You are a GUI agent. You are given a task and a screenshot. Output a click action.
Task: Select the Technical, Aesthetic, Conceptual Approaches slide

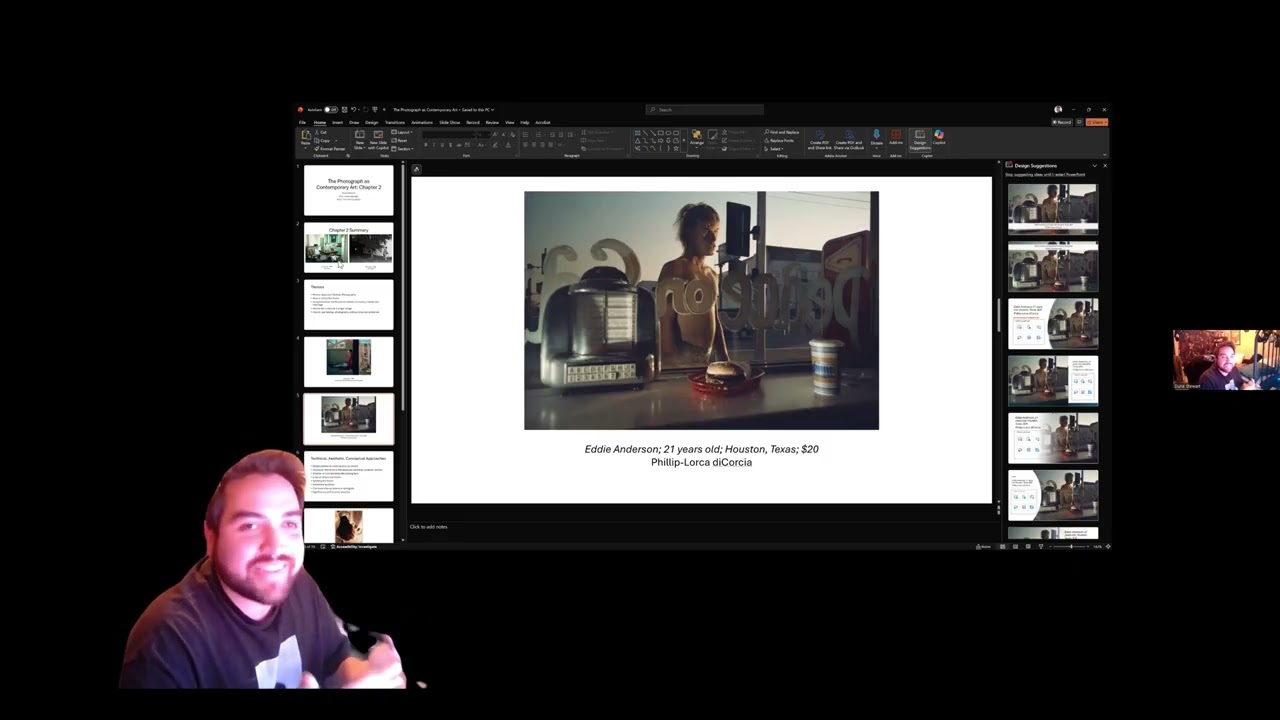349,476
